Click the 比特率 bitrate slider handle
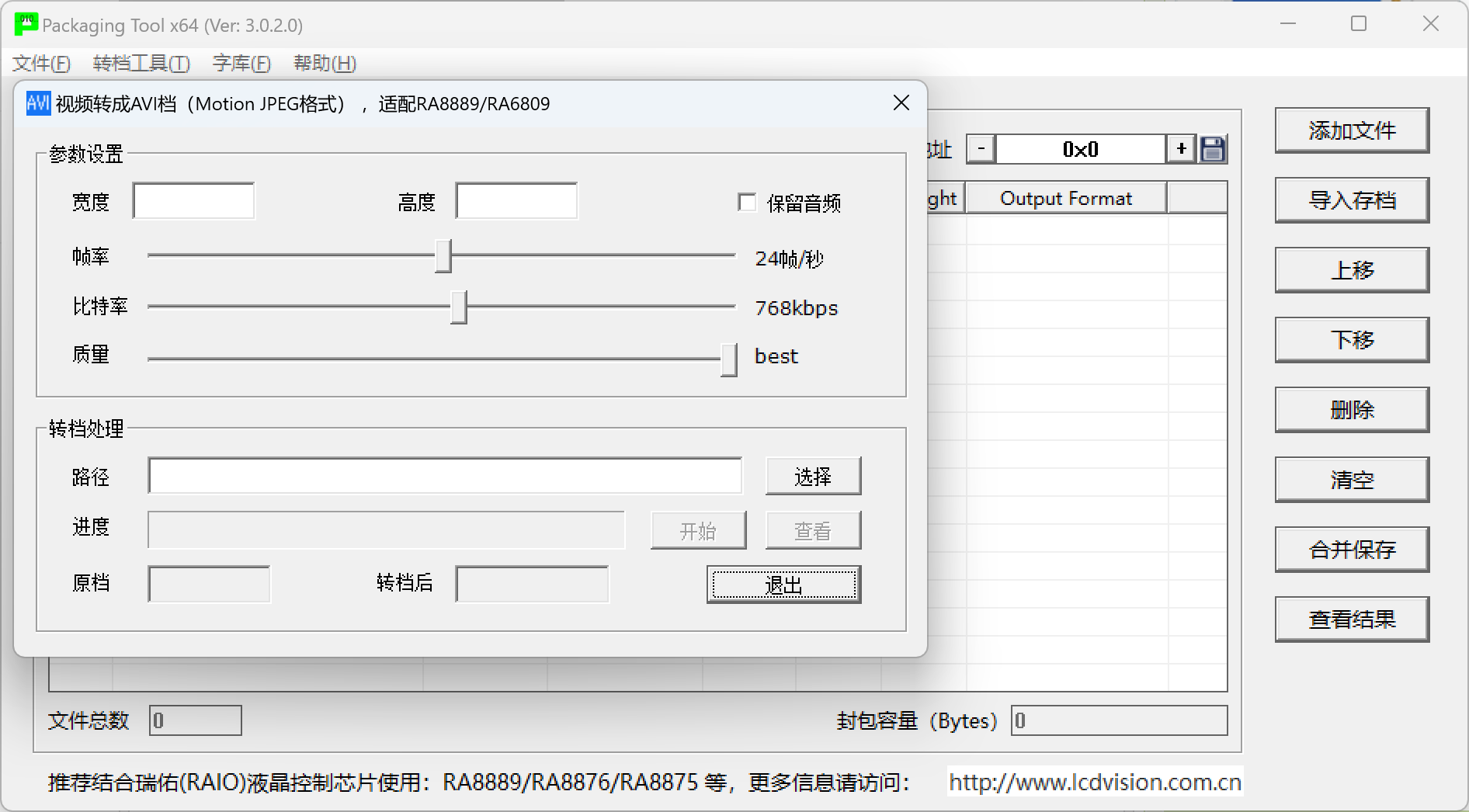The height and width of the screenshot is (812, 1469). (459, 307)
